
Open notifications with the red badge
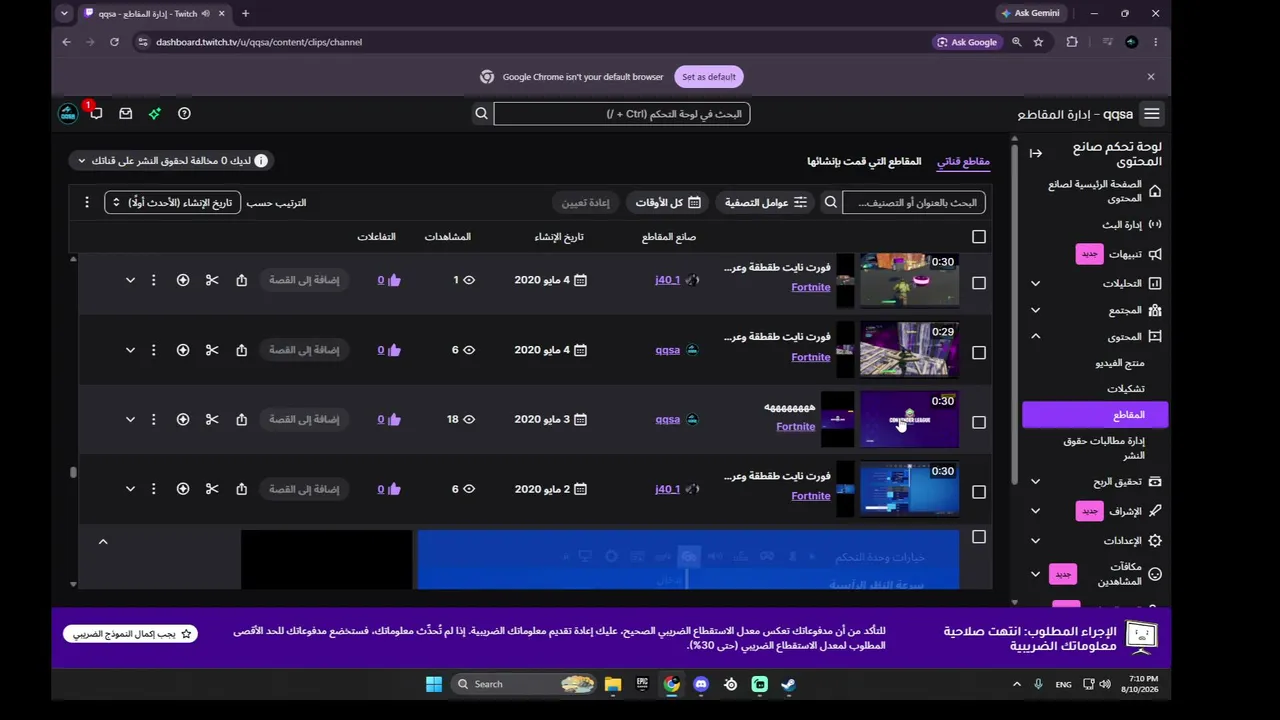pyautogui.click(x=96, y=113)
